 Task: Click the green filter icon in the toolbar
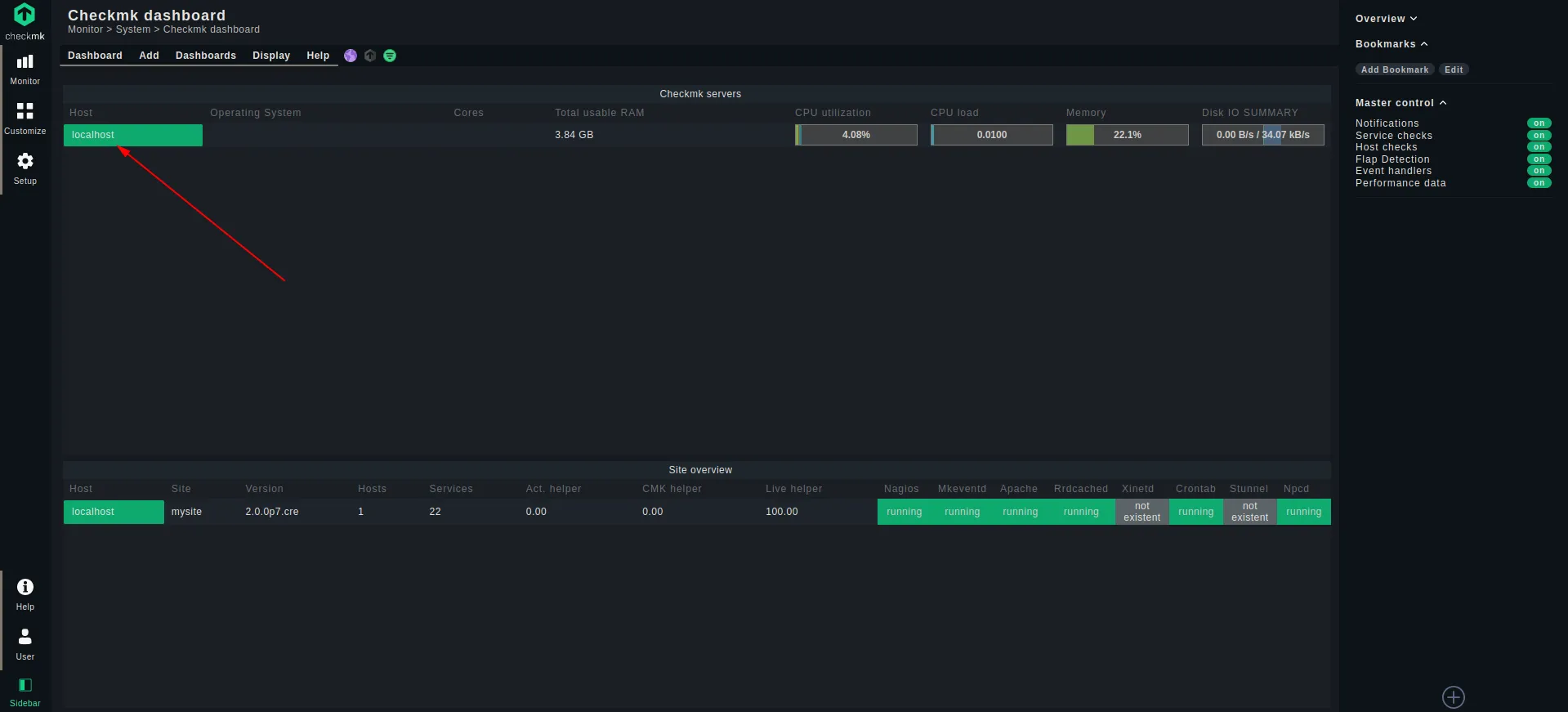click(x=390, y=56)
